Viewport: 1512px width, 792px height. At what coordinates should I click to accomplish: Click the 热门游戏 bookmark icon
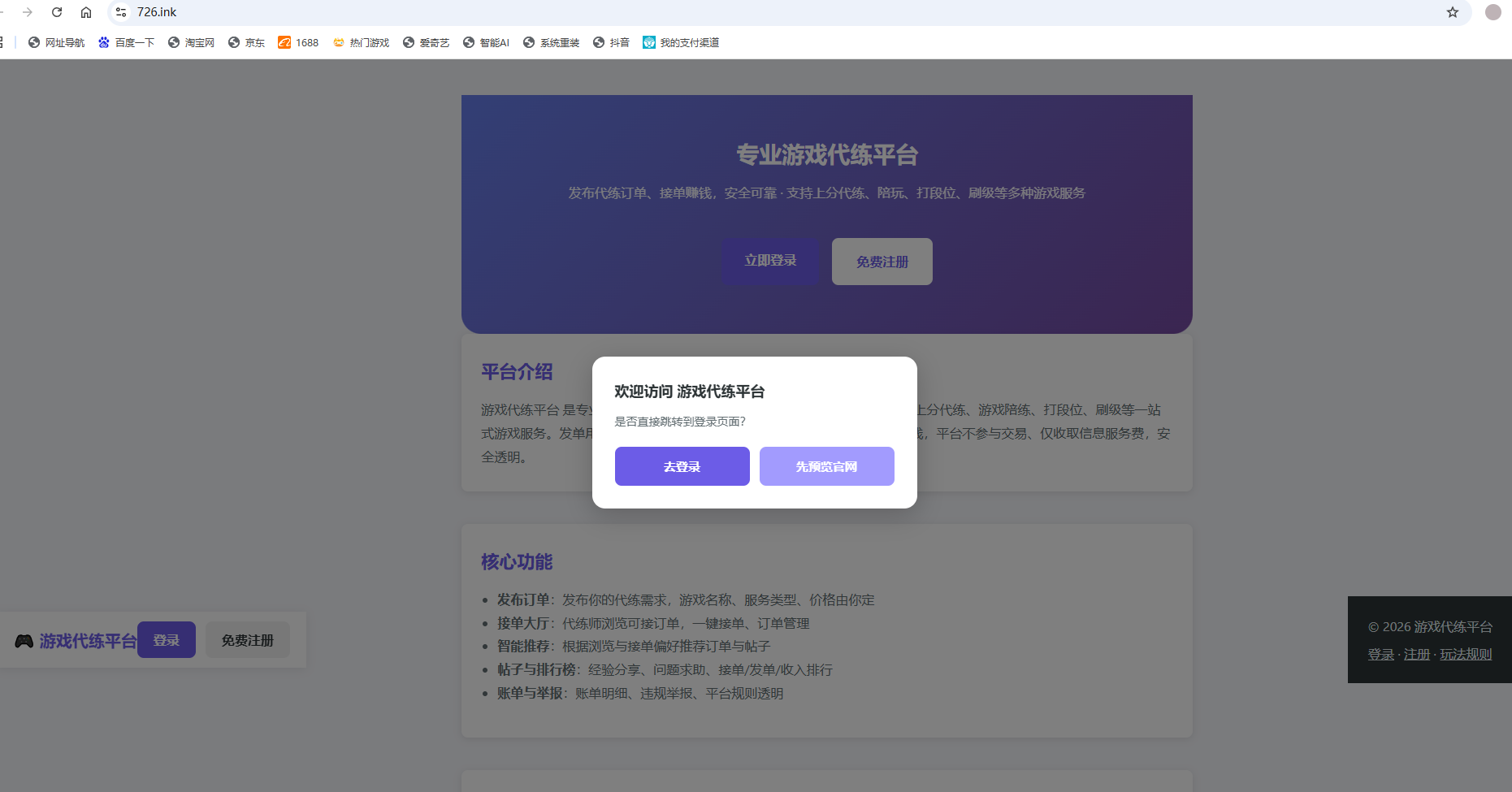pyautogui.click(x=339, y=41)
